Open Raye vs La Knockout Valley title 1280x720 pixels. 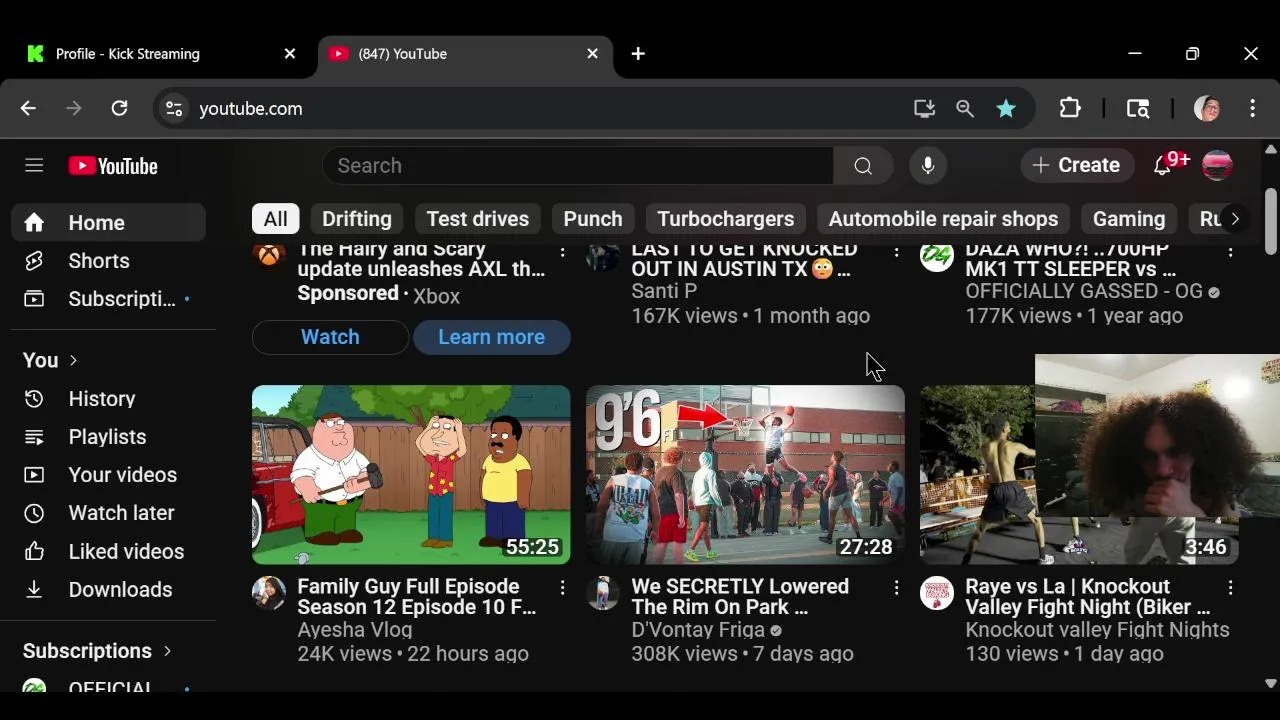(1087, 597)
